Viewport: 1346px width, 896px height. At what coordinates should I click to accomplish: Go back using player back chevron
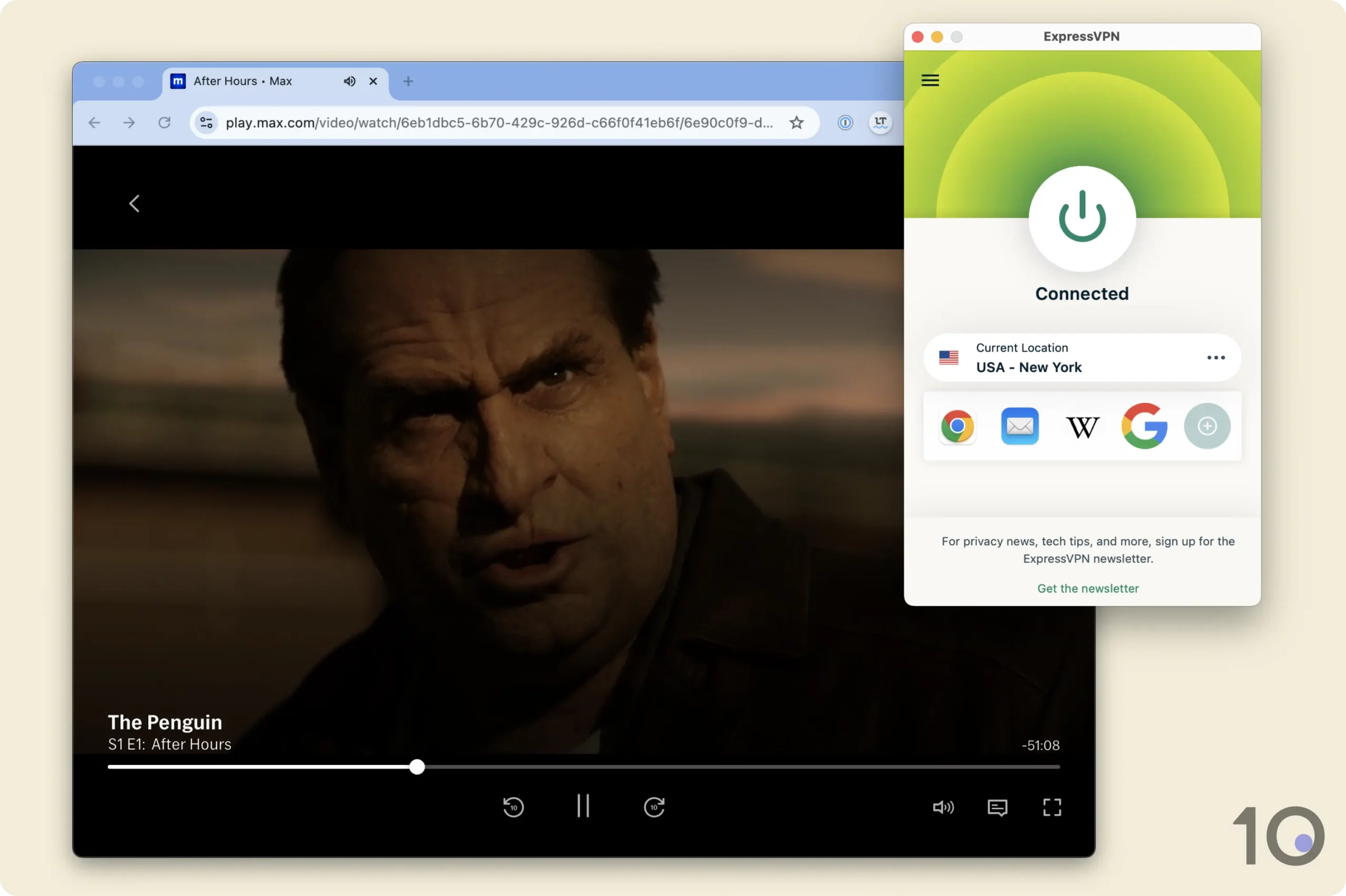(x=134, y=203)
